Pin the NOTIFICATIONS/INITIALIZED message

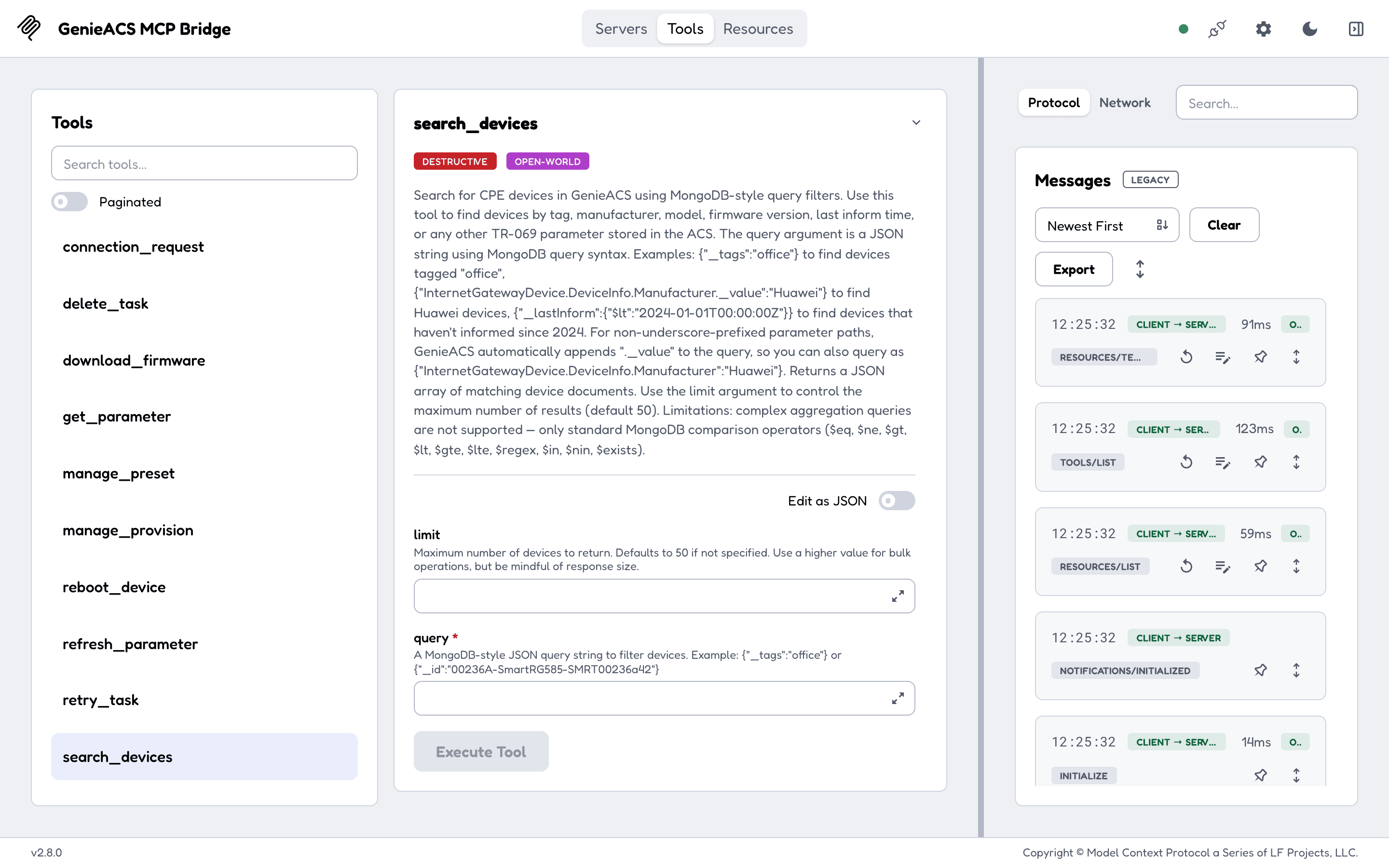point(1260,670)
